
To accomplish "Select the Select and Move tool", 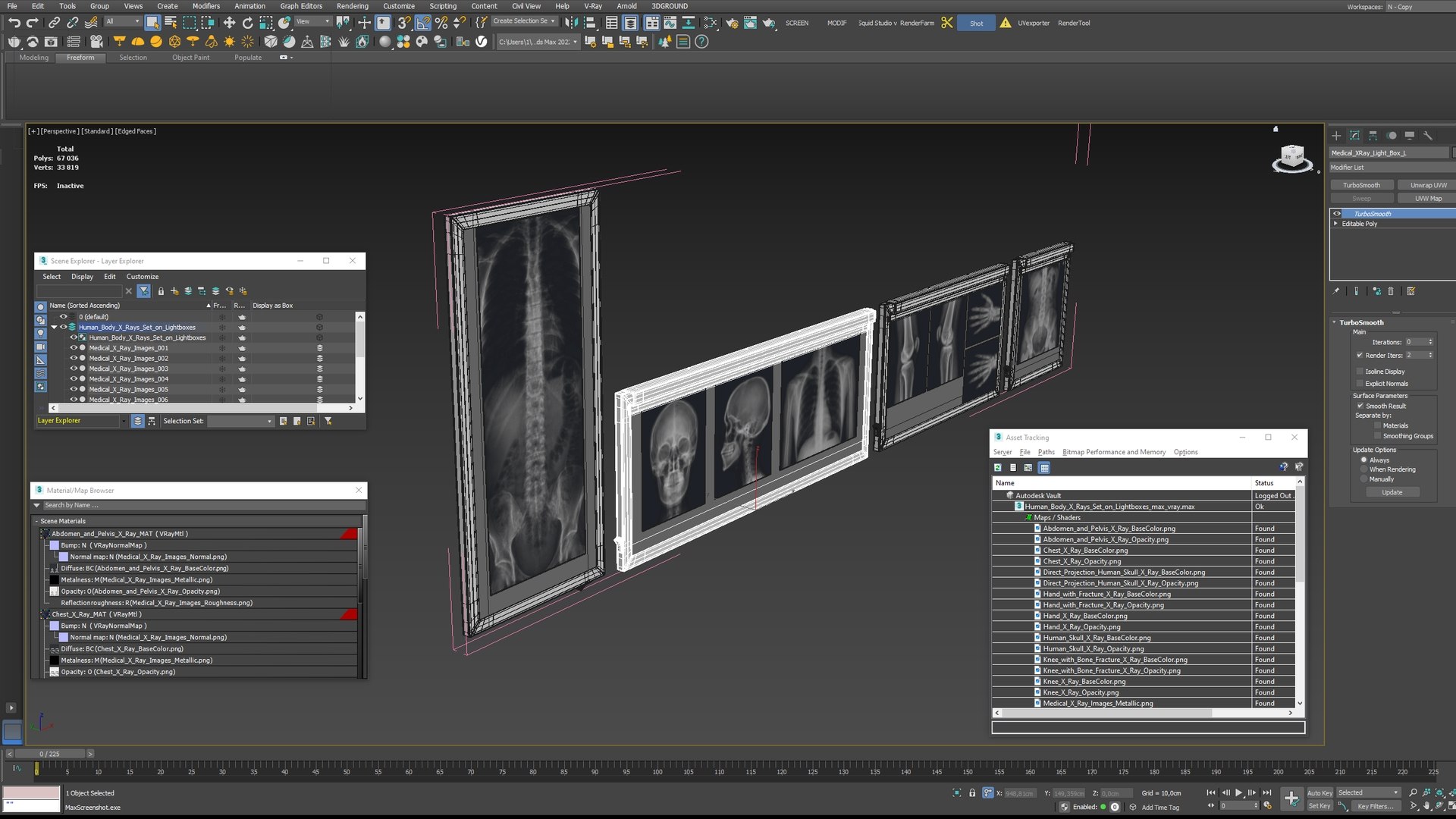I will tap(229, 23).
